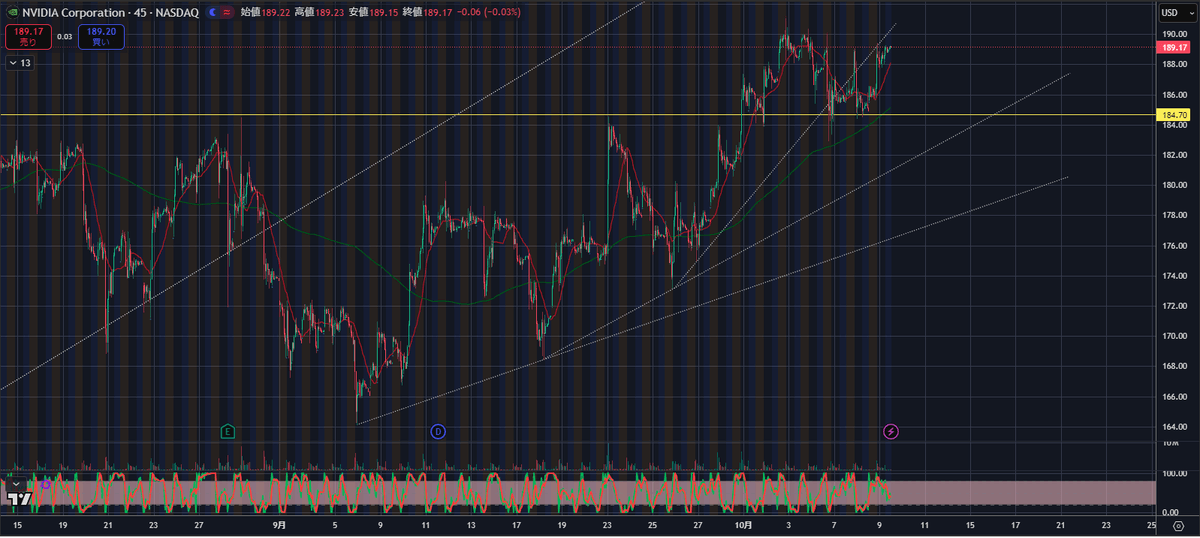Click the moon market-status icon
1200x538 pixels.
[x=214, y=12]
